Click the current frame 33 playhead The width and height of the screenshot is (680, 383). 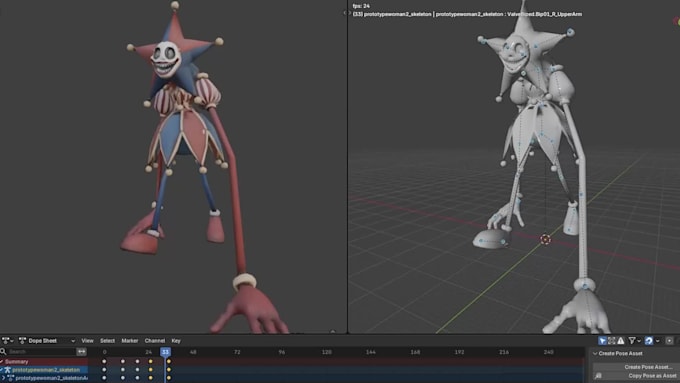coord(165,352)
